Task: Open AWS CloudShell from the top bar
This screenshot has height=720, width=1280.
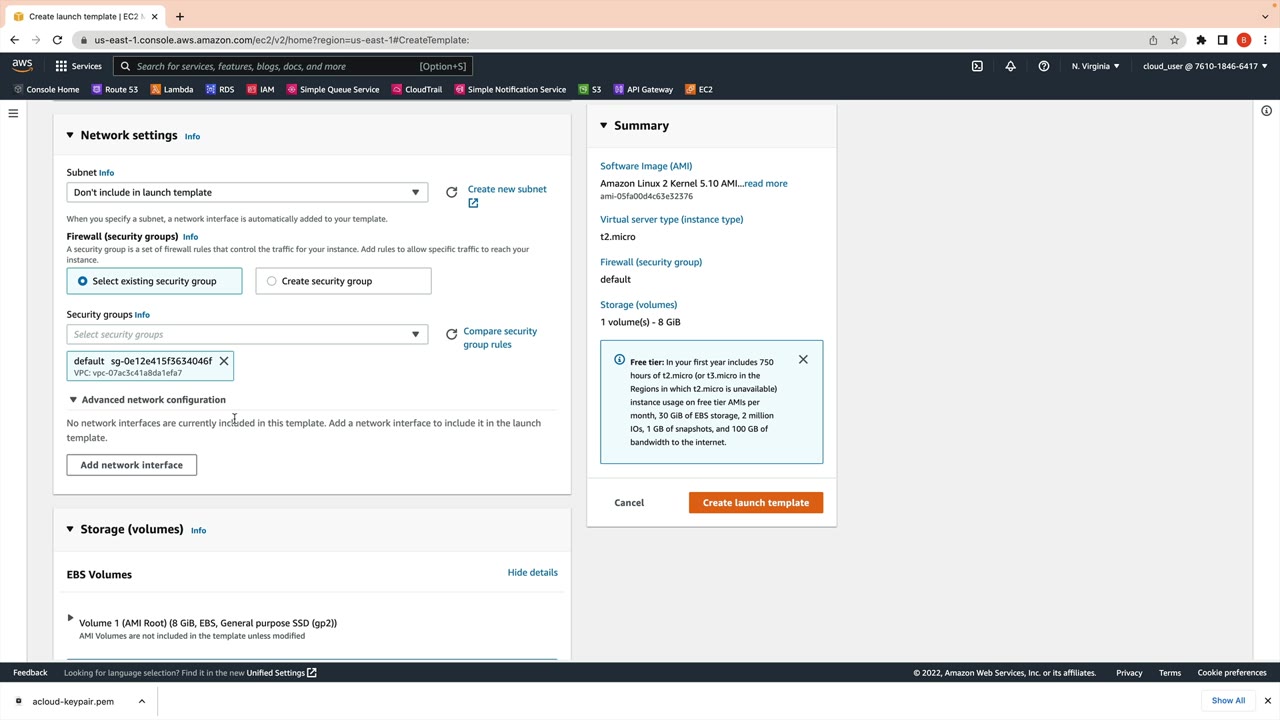Action: (977, 66)
